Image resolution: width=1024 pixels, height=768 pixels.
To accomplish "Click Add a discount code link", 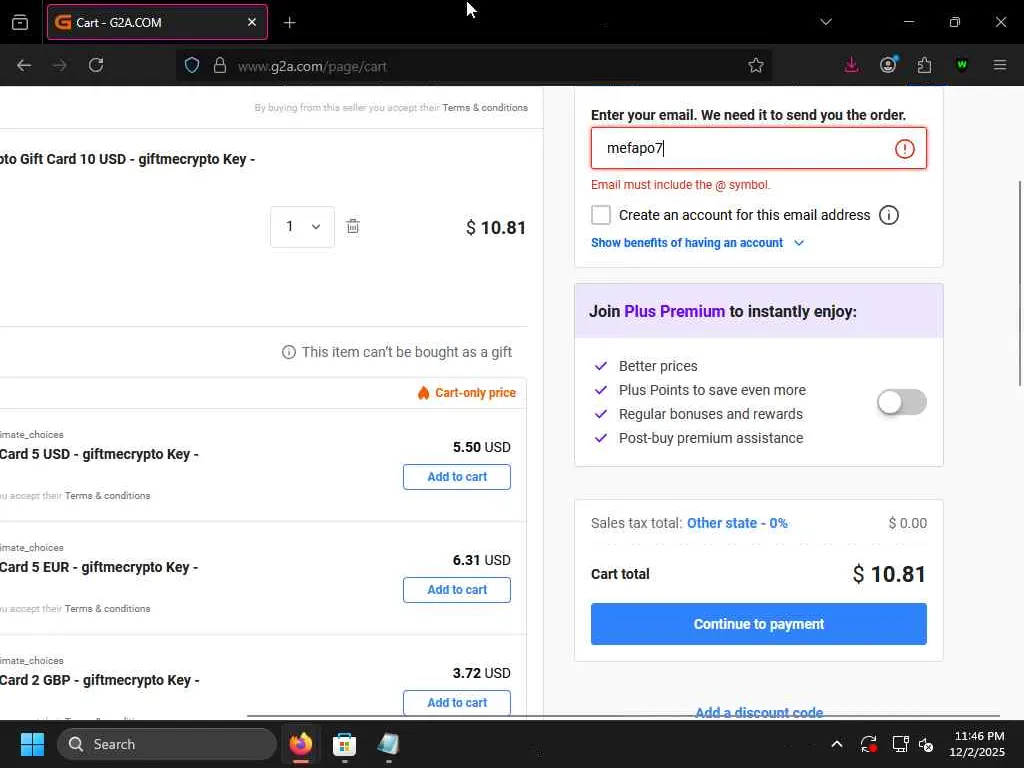I will [x=759, y=712].
